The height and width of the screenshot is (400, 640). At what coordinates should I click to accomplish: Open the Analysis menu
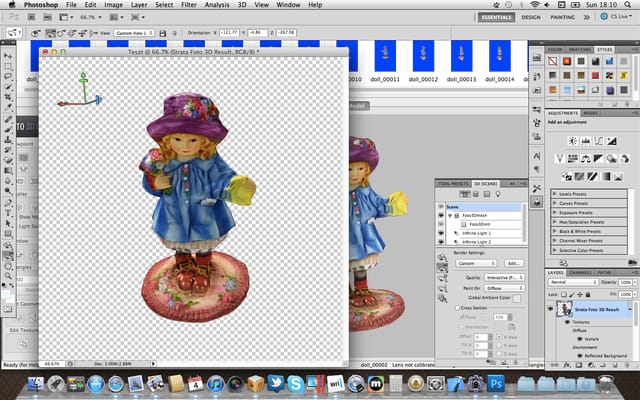point(217,5)
